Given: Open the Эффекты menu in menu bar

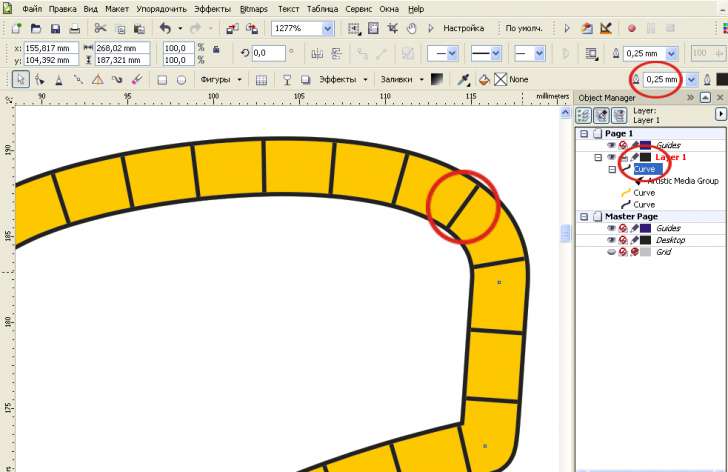Looking at the screenshot, I should (x=212, y=9).
